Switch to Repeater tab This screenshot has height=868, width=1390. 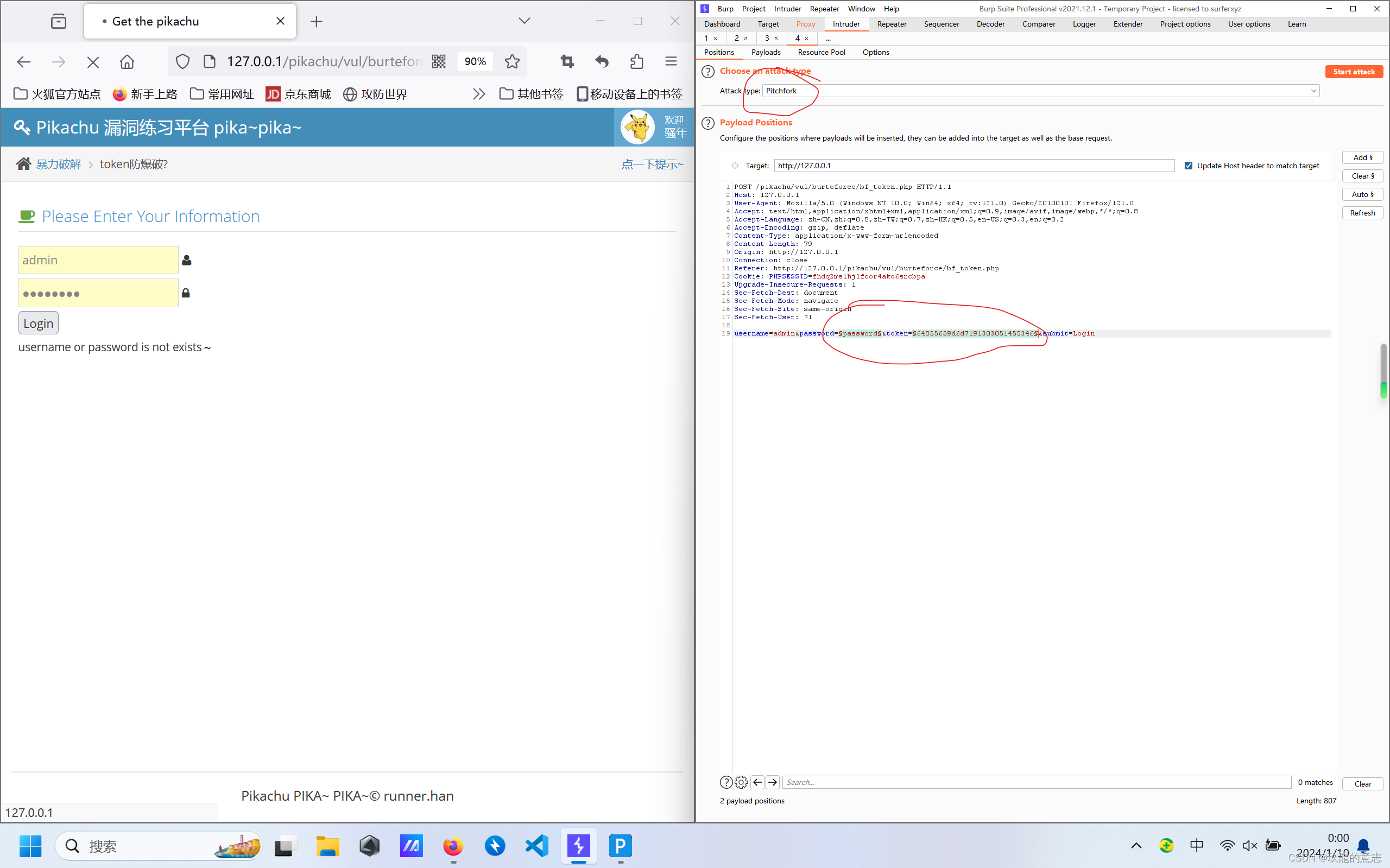pos(892,24)
